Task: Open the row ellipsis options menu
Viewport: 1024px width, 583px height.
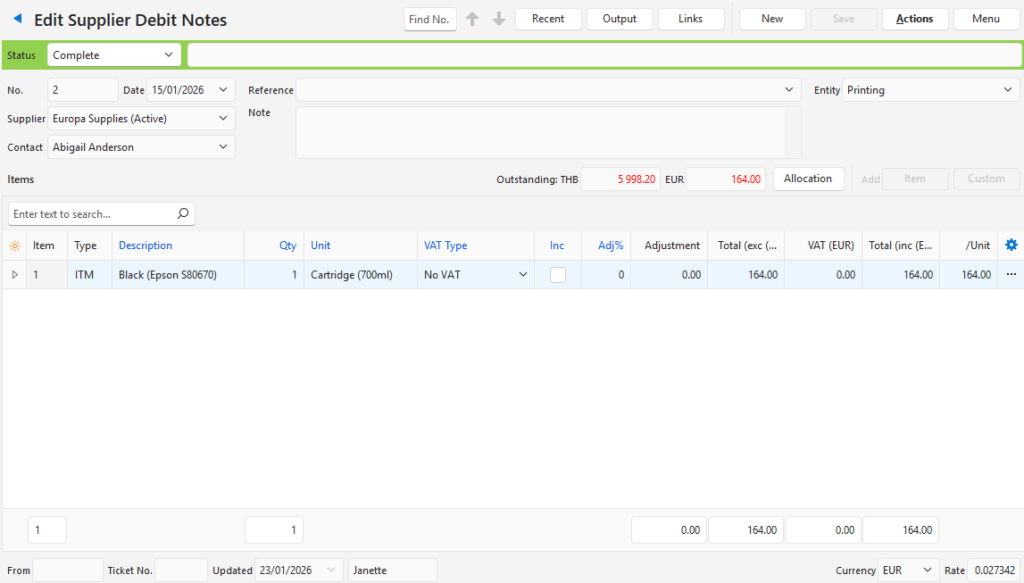Action: tap(1011, 274)
